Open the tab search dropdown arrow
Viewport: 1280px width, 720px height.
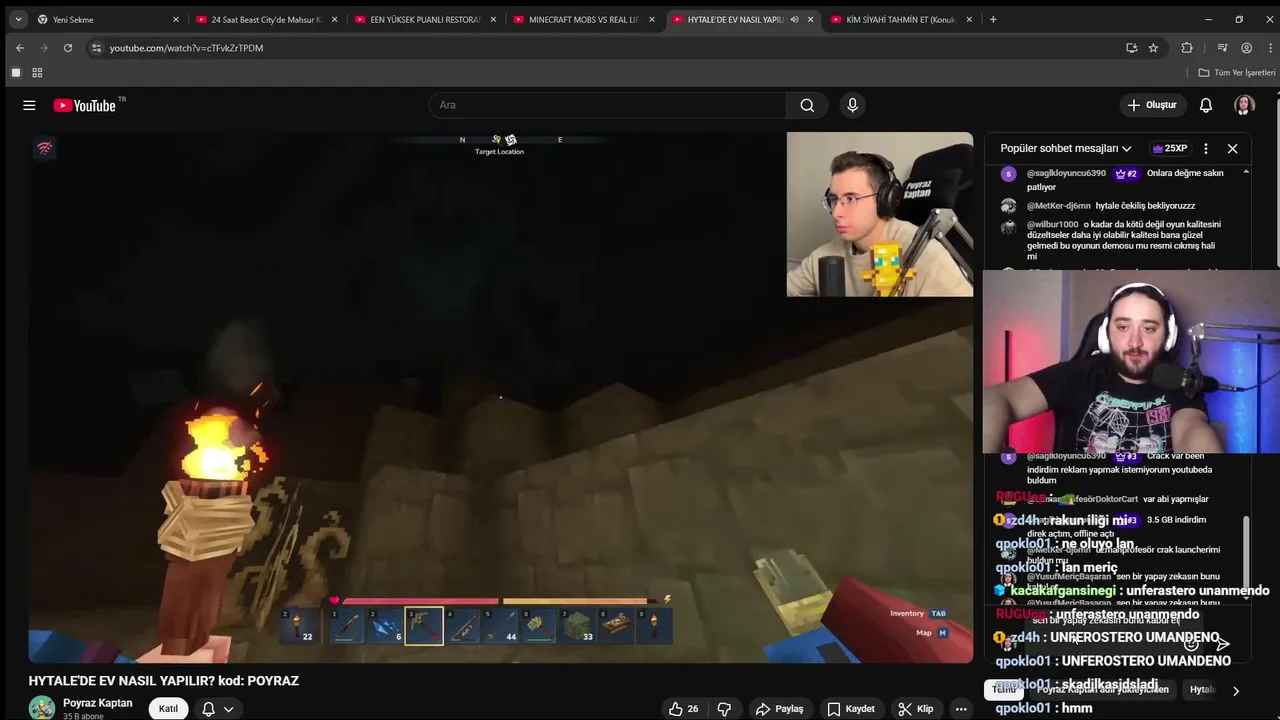coord(18,19)
